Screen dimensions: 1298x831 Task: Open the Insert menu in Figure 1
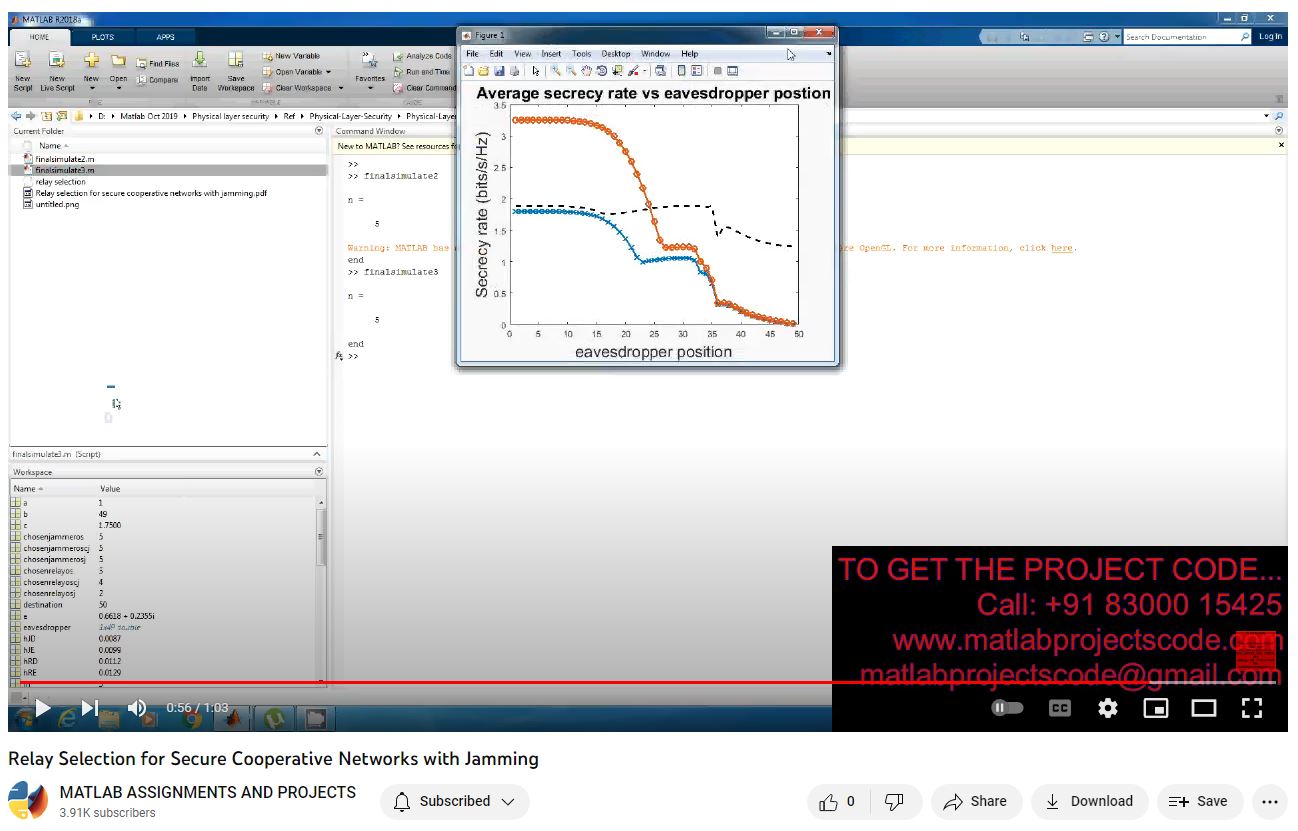(551, 54)
